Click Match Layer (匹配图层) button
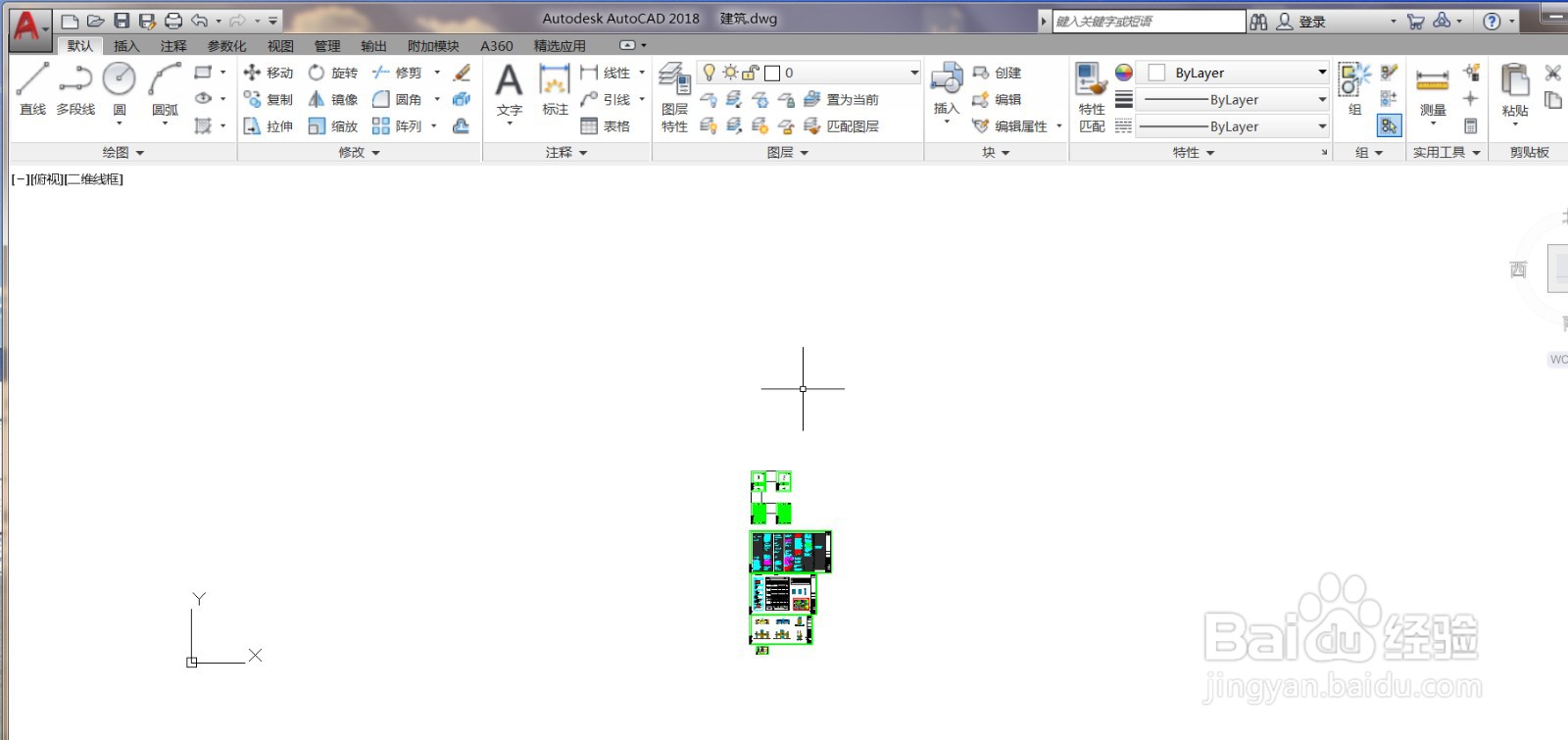1568x740 pixels. (x=841, y=125)
